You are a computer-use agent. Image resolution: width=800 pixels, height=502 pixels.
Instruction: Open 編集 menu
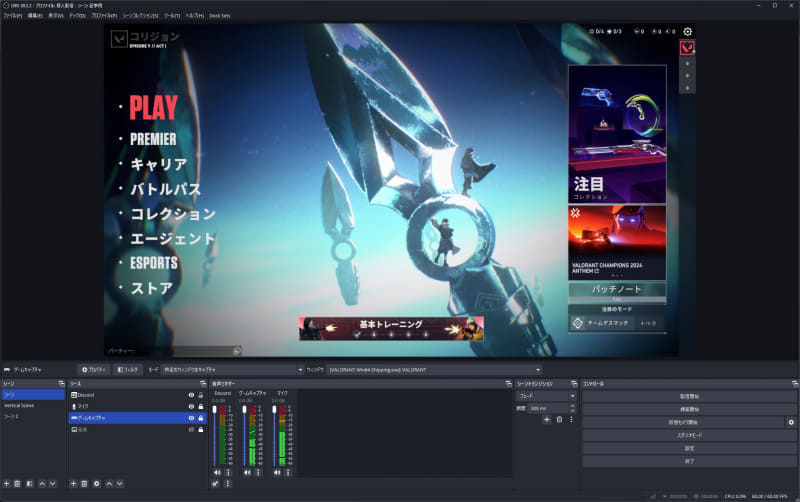point(35,16)
